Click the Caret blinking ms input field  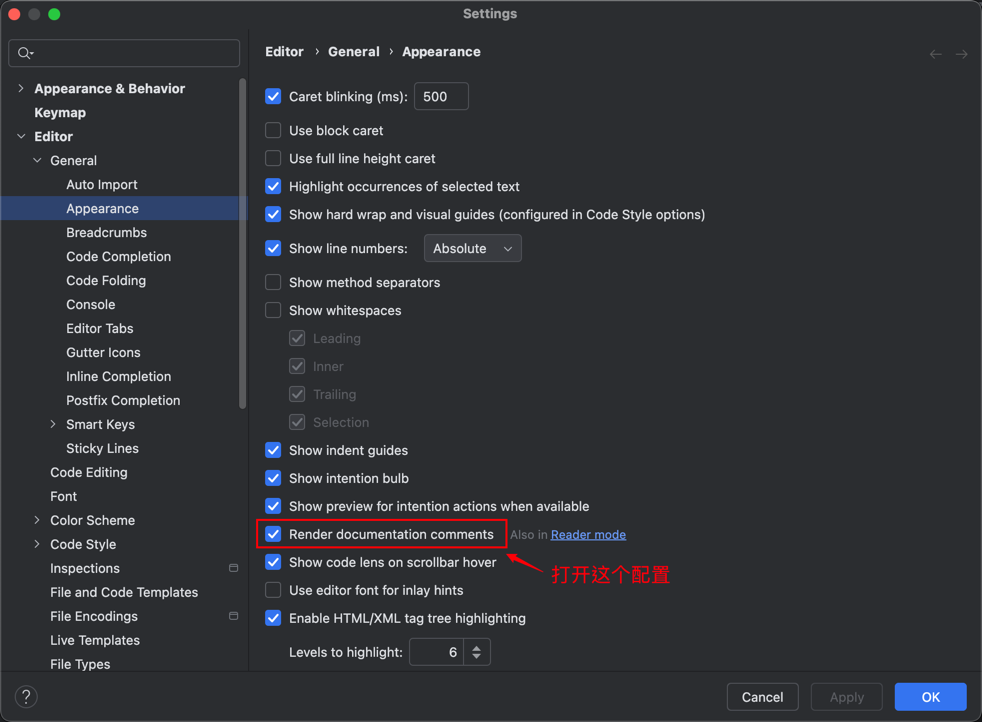[441, 97]
